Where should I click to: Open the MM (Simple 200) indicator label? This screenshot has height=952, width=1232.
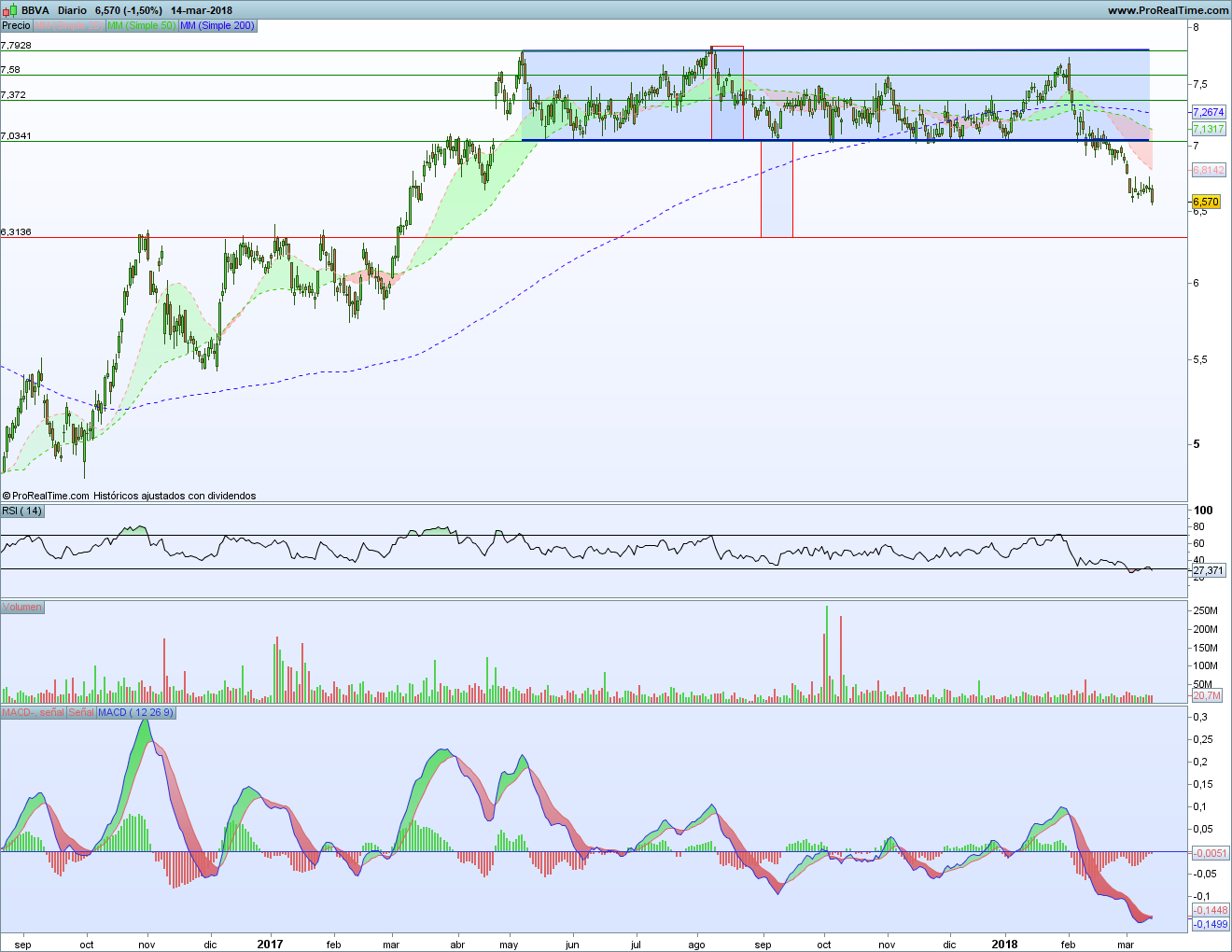(x=217, y=25)
